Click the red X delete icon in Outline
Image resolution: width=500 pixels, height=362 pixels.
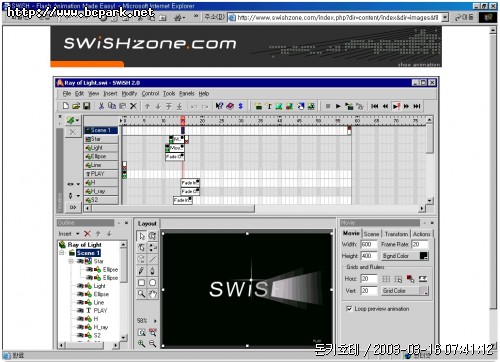[87, 234]
